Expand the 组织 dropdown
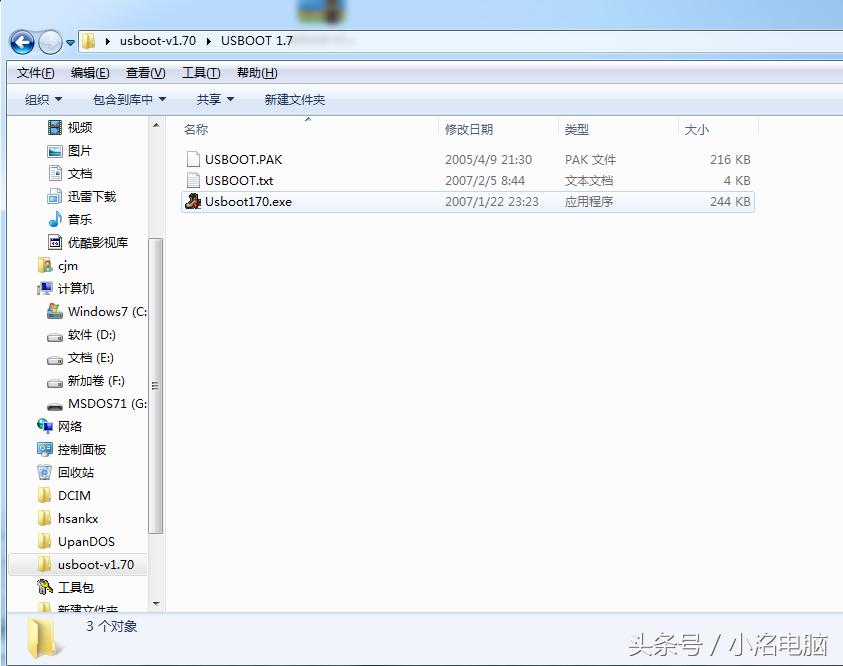Image resolution: width=843 pixels, height=666 pixels. [x=43, y=99]
